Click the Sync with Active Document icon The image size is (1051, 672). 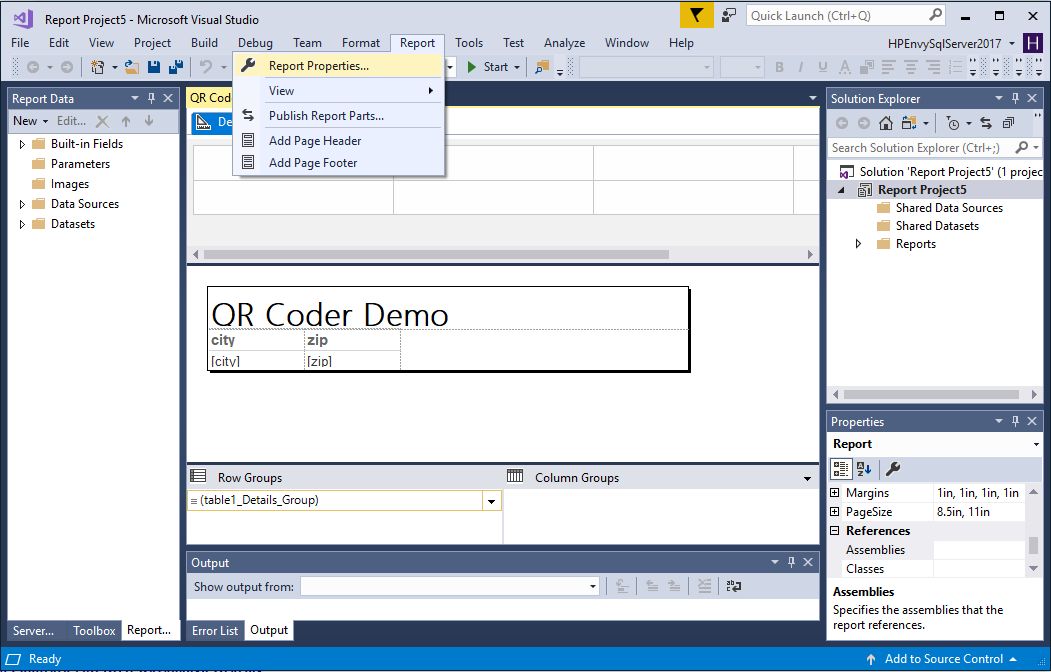pyautogui.click(x=985, y=123)
